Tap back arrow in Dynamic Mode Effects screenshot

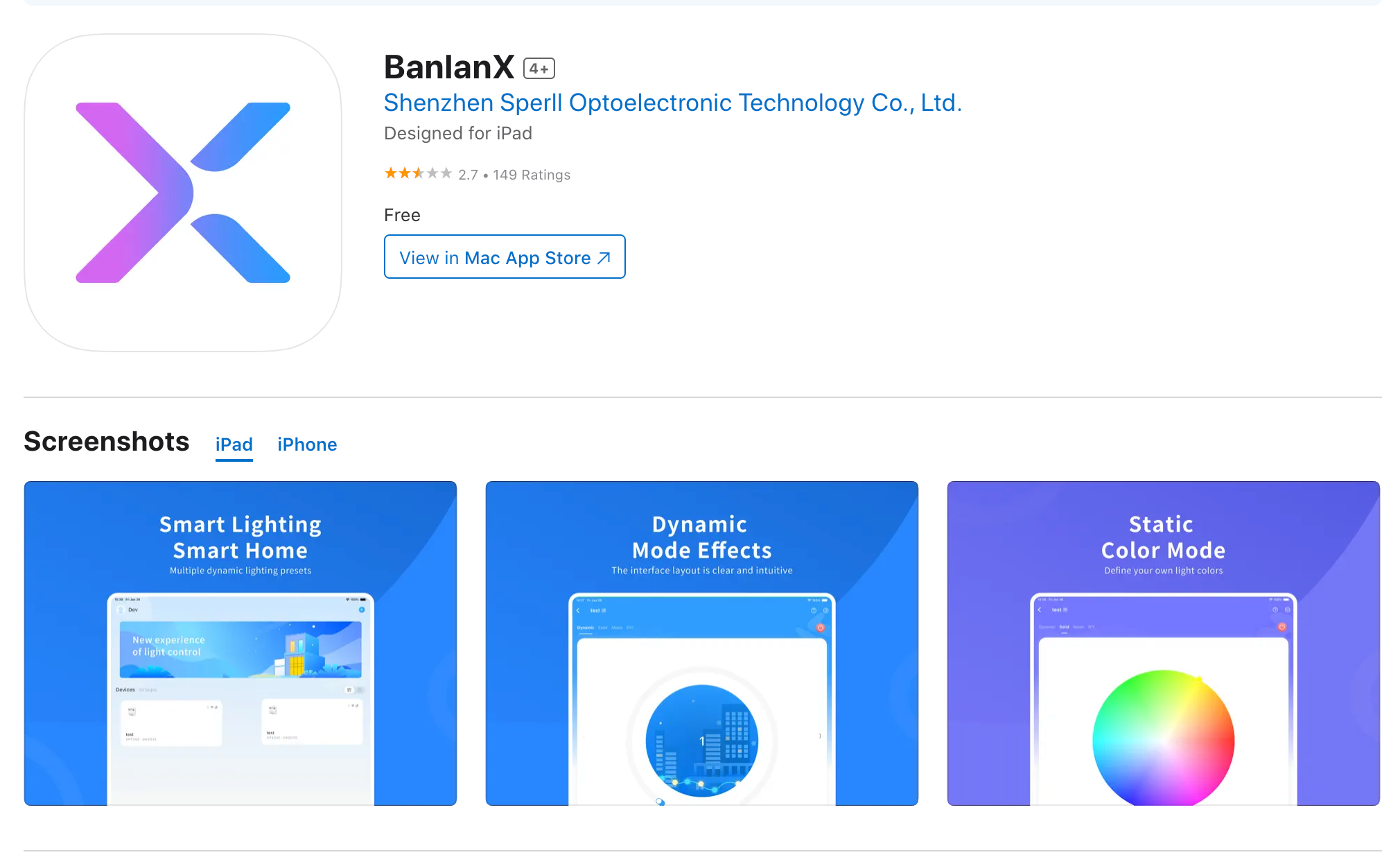tap(578, 610)
